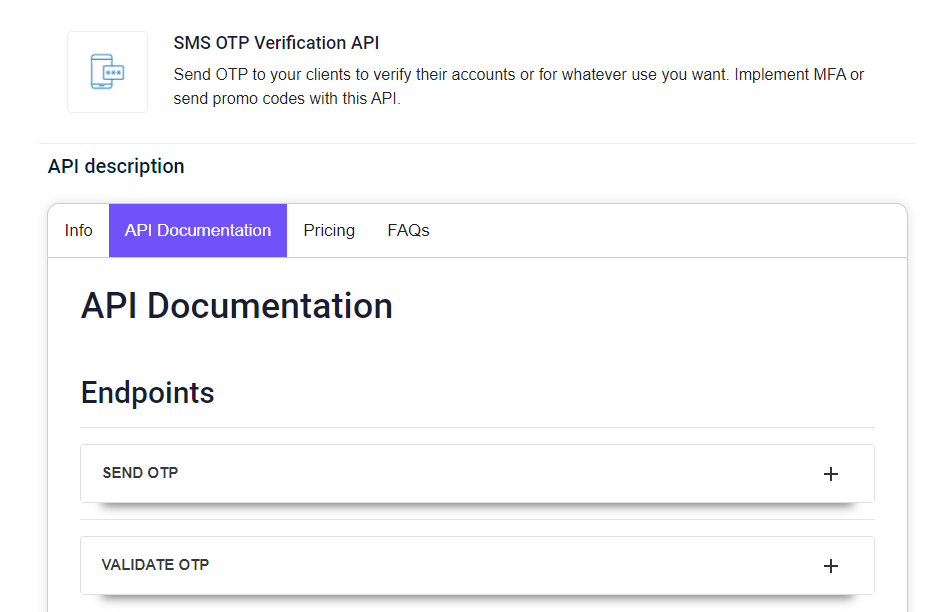Click the API description section heading
936x612 pixels.
[x=116, y=166]
